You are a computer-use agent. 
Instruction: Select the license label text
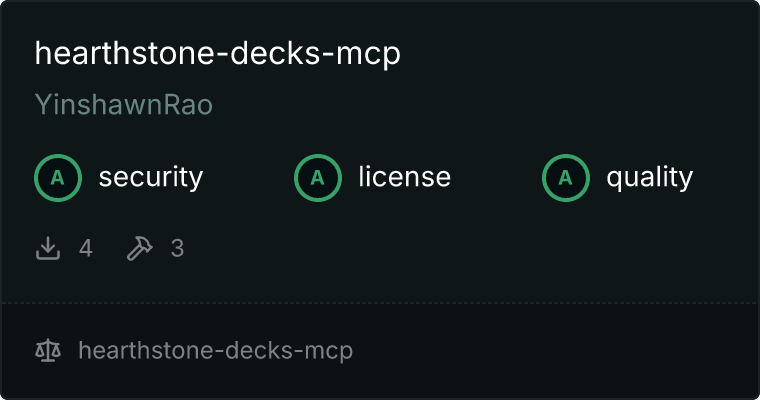coord(405,176)
